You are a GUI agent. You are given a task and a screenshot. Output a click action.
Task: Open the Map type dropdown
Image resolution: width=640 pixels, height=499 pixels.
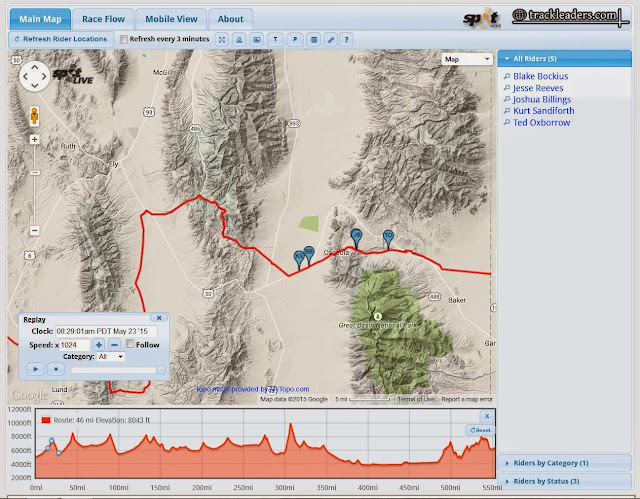point(467,59)
